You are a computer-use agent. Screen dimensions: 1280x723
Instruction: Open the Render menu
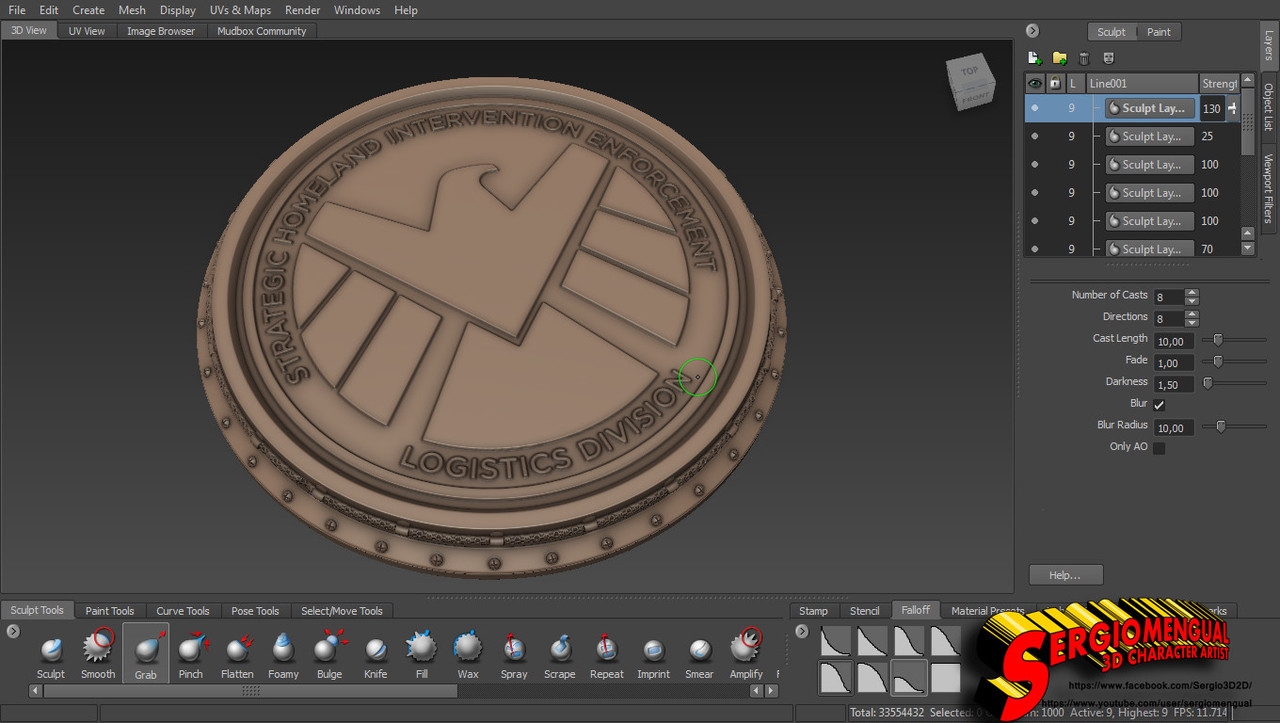(303, 10)
